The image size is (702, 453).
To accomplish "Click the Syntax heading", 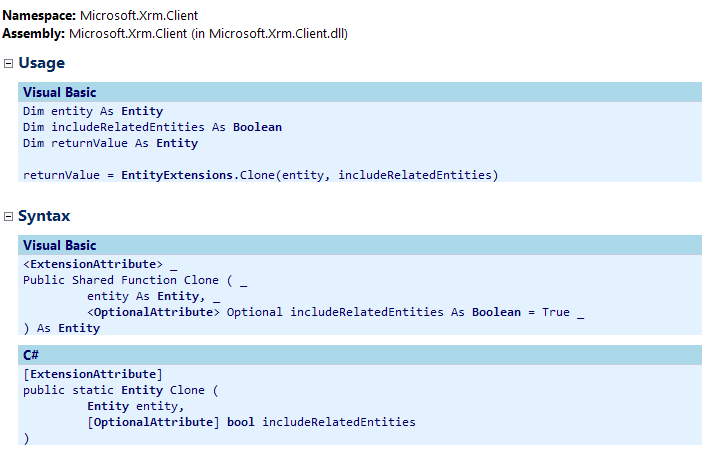I will [44, 216].
